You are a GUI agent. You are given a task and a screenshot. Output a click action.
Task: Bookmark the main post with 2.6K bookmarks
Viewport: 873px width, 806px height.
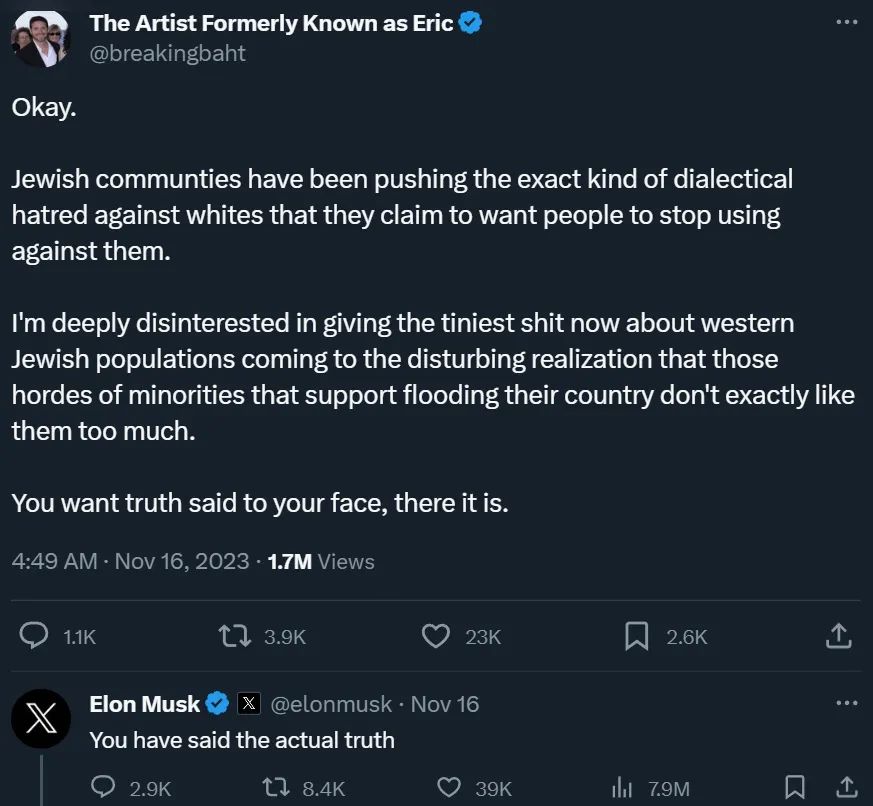click(636, 636)
